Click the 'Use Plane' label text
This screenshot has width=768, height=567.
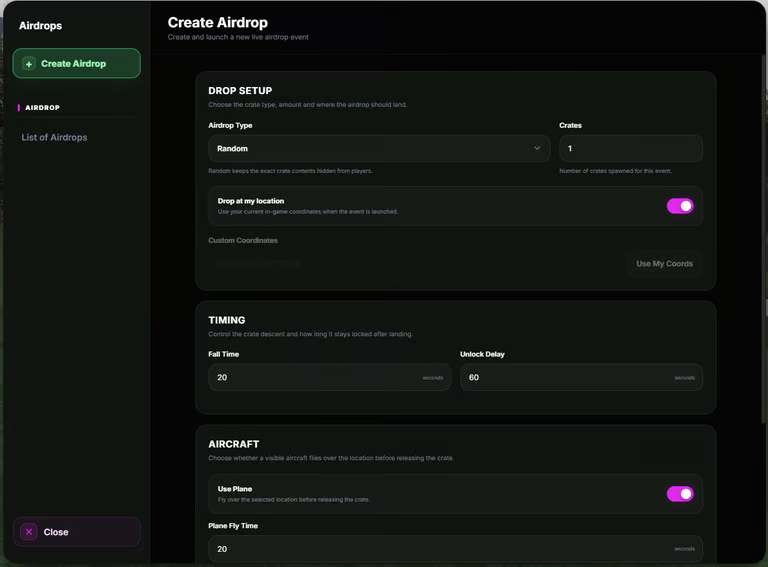tap(235, 489)
